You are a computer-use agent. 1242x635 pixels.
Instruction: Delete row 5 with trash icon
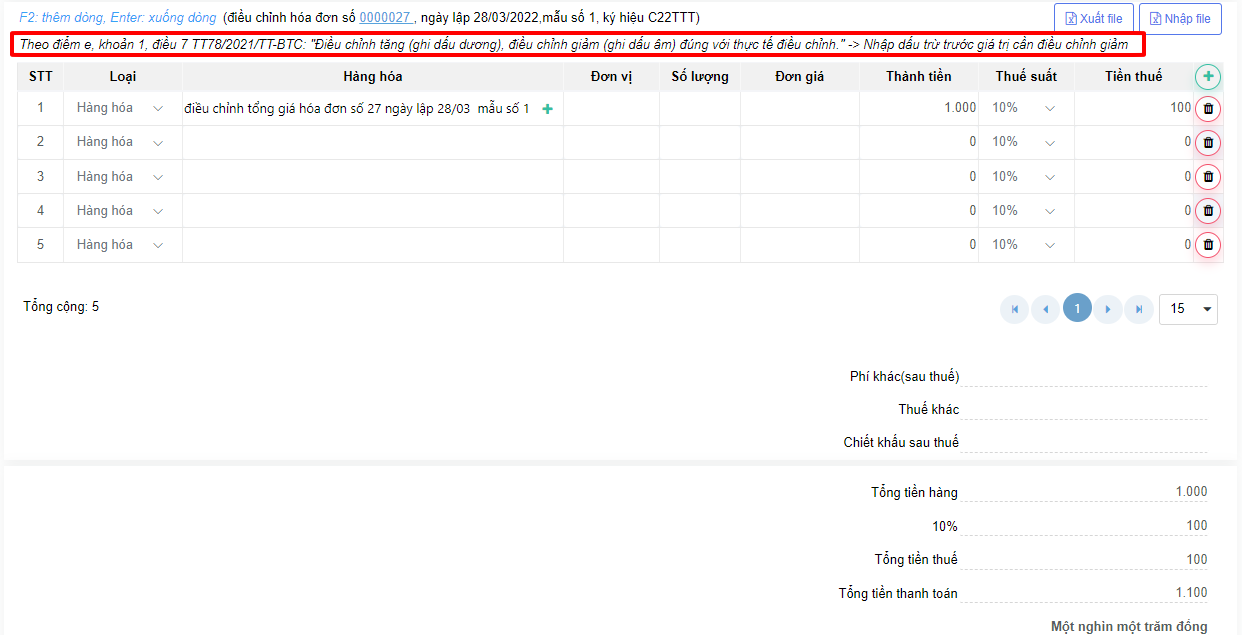click(x=1208, y=245)
